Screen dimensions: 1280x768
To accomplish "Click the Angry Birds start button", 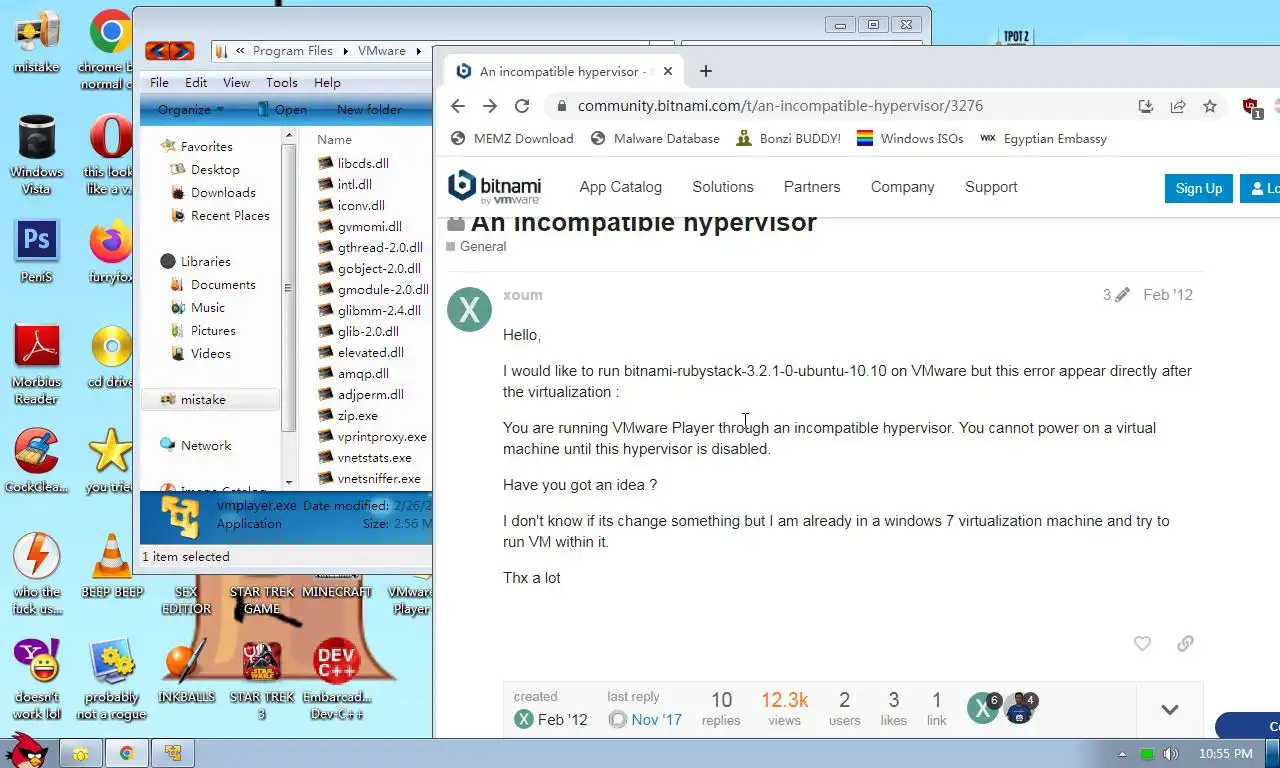I will pos(25,751).
